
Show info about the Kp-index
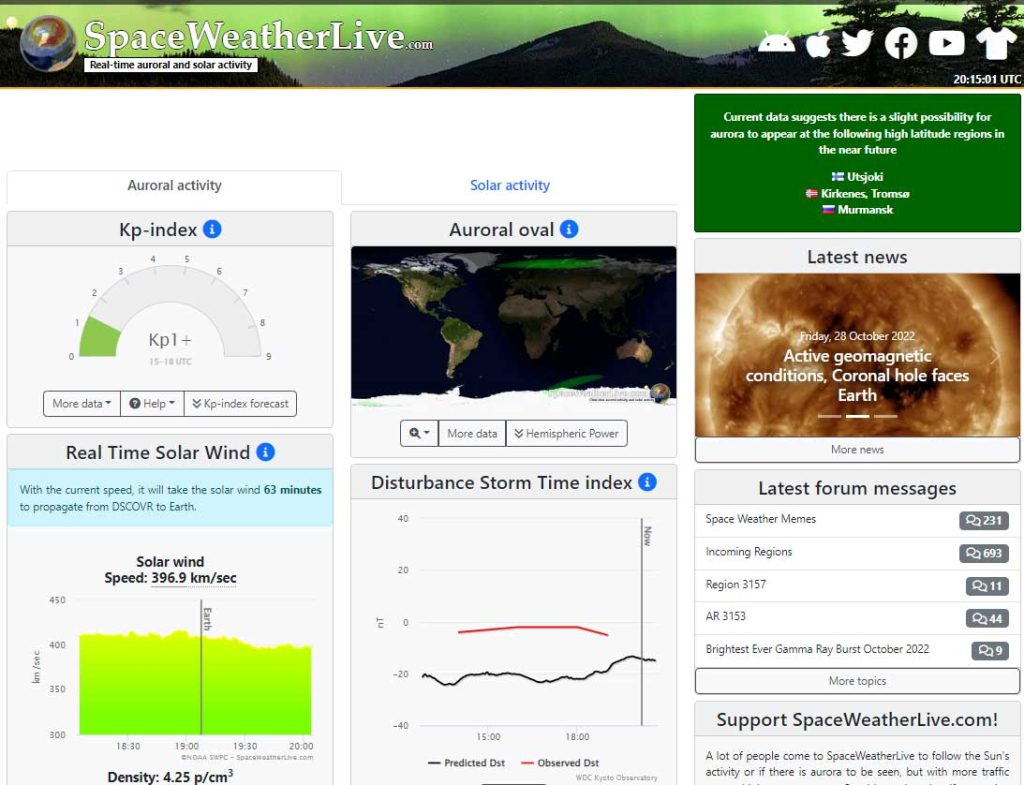(212, 229)
